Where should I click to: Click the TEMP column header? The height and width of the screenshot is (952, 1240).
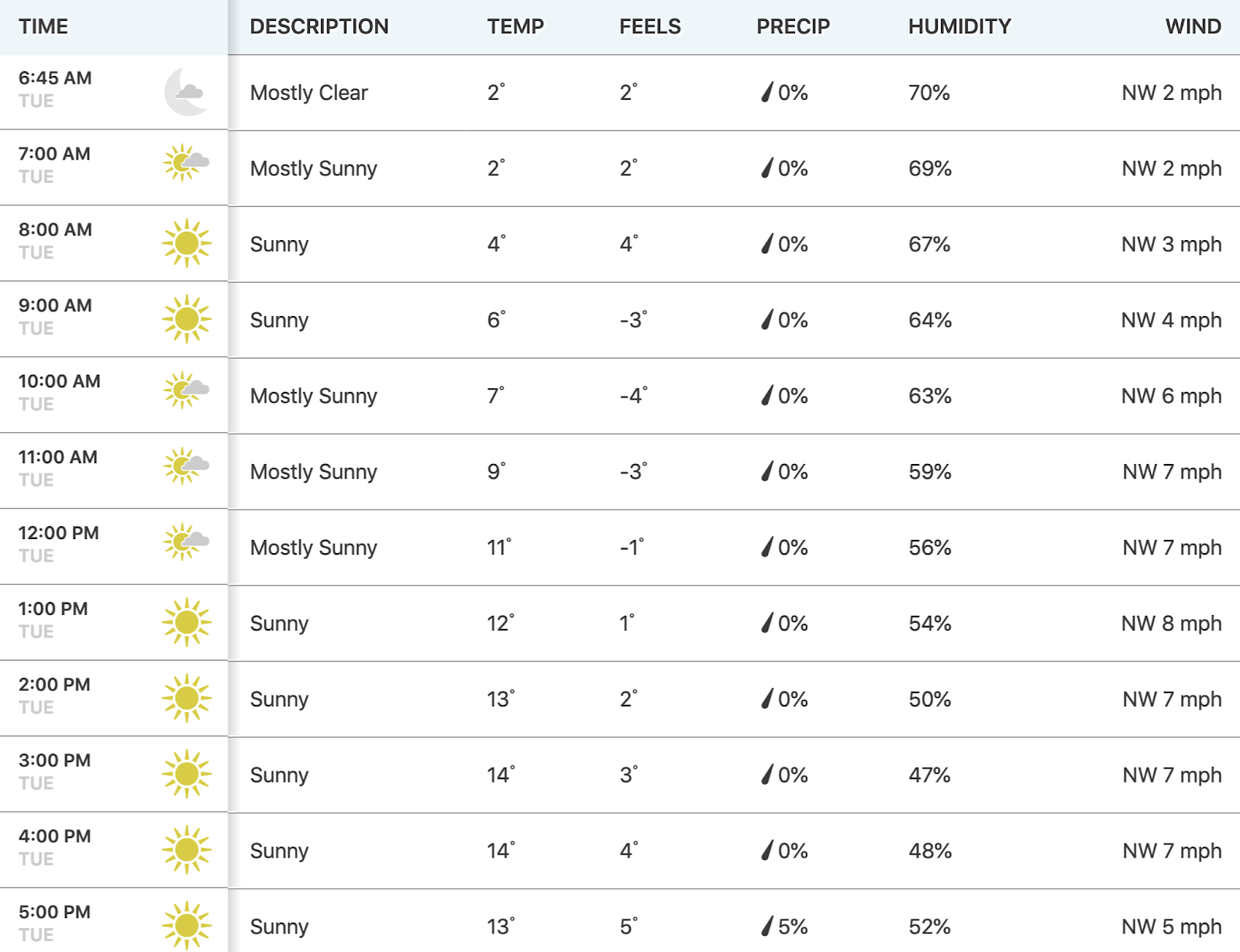tap(515, 26)
